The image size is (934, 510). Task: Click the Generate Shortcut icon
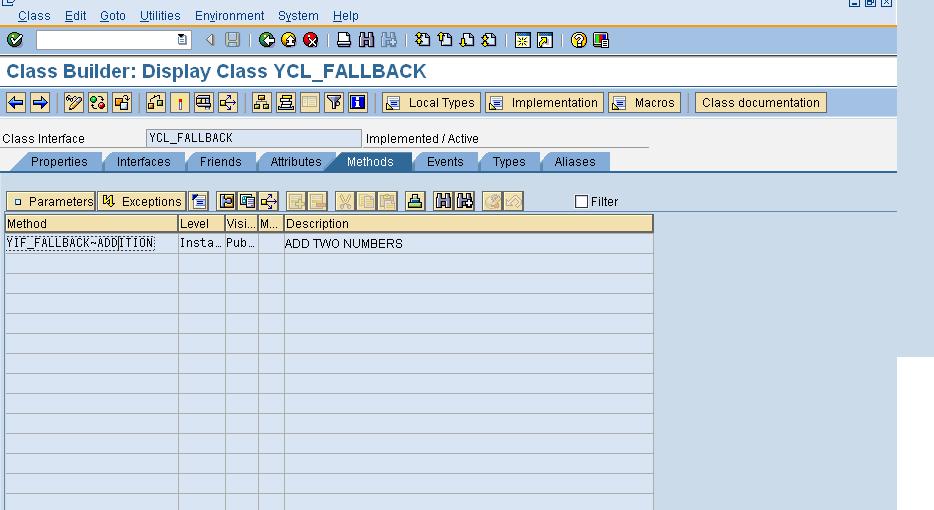coord(544,40)
